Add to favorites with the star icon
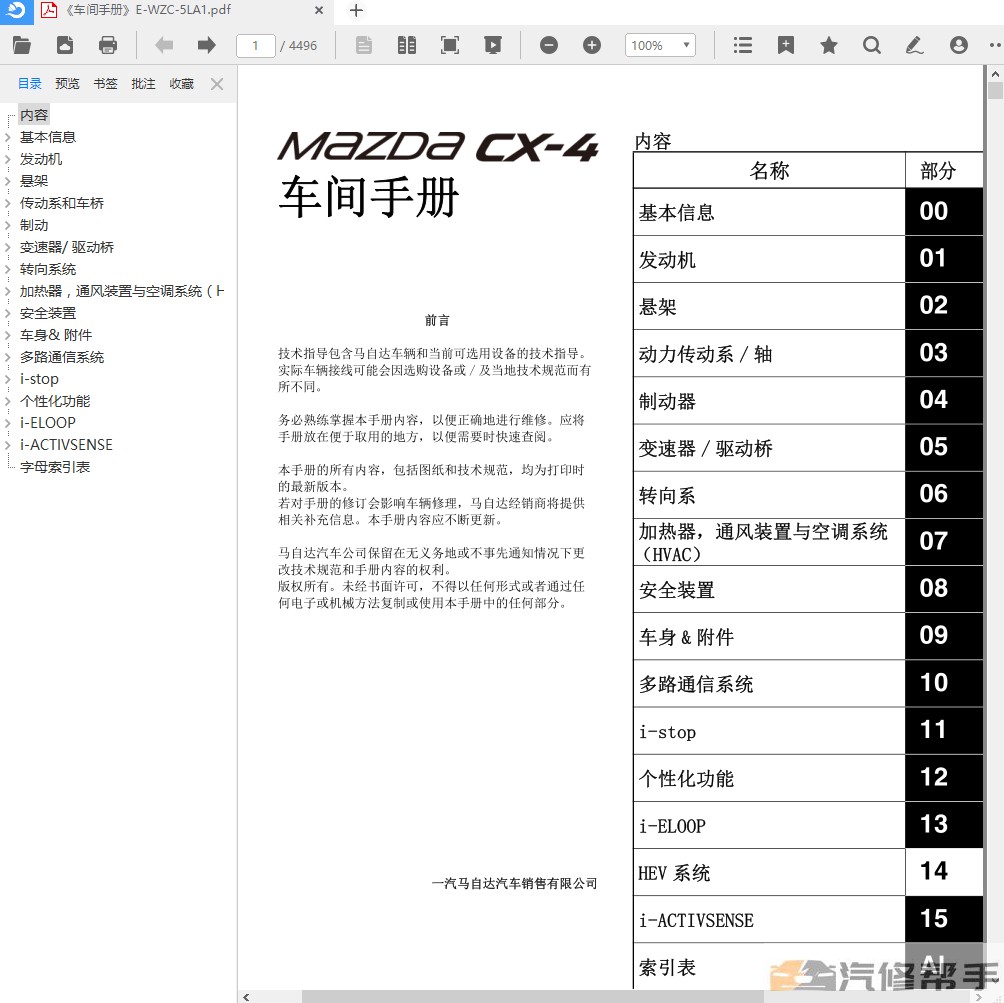This screenshot has height=1003, width=1004. 829,45
